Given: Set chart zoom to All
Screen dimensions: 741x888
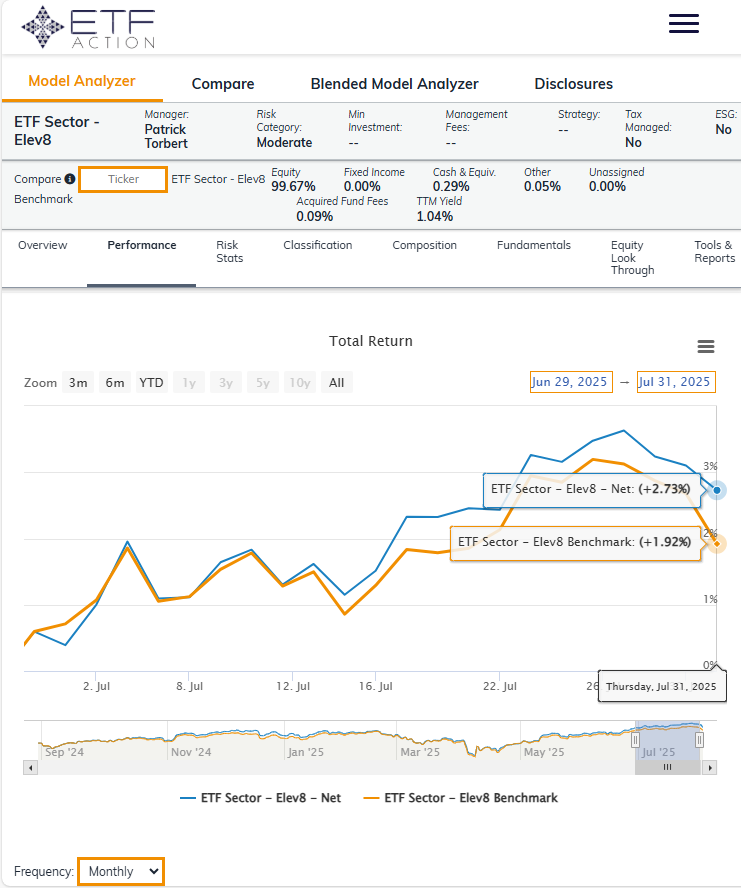Looking at the screenshot, I should pos(337,383).
